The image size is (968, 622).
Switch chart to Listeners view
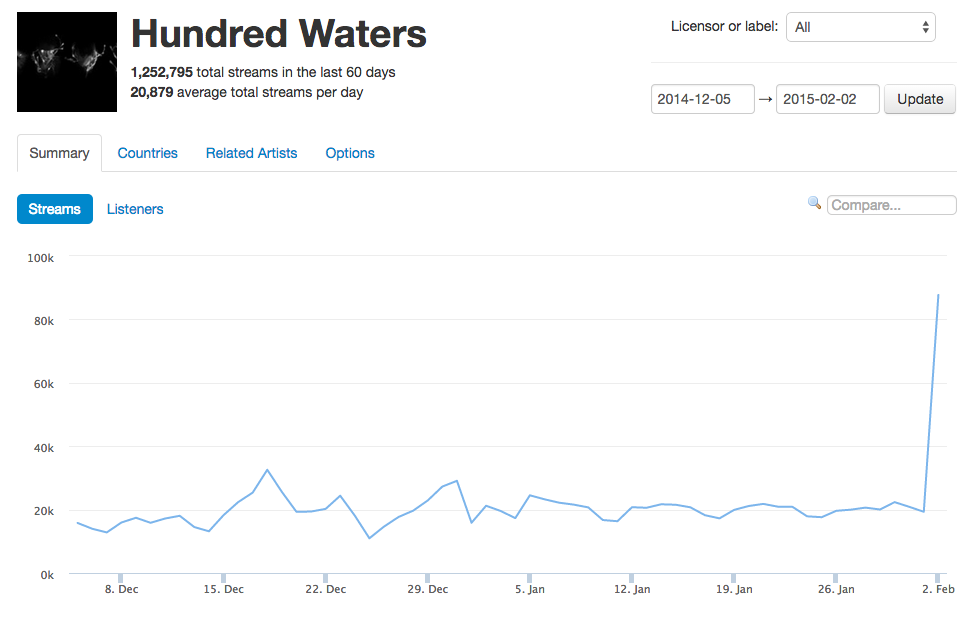click(135, 209)
